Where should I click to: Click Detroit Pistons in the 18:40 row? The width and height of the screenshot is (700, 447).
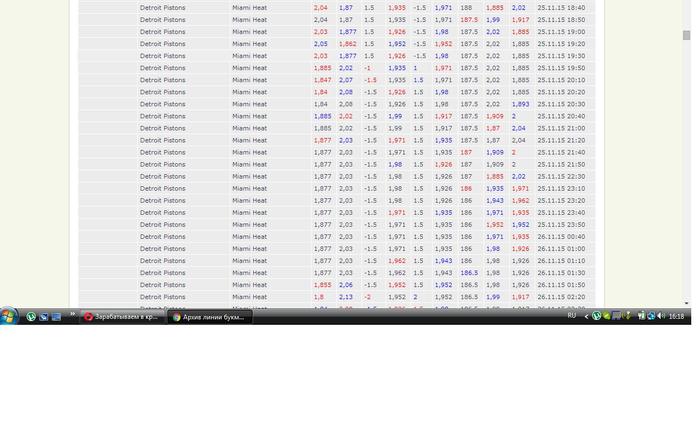click(162, 8)
